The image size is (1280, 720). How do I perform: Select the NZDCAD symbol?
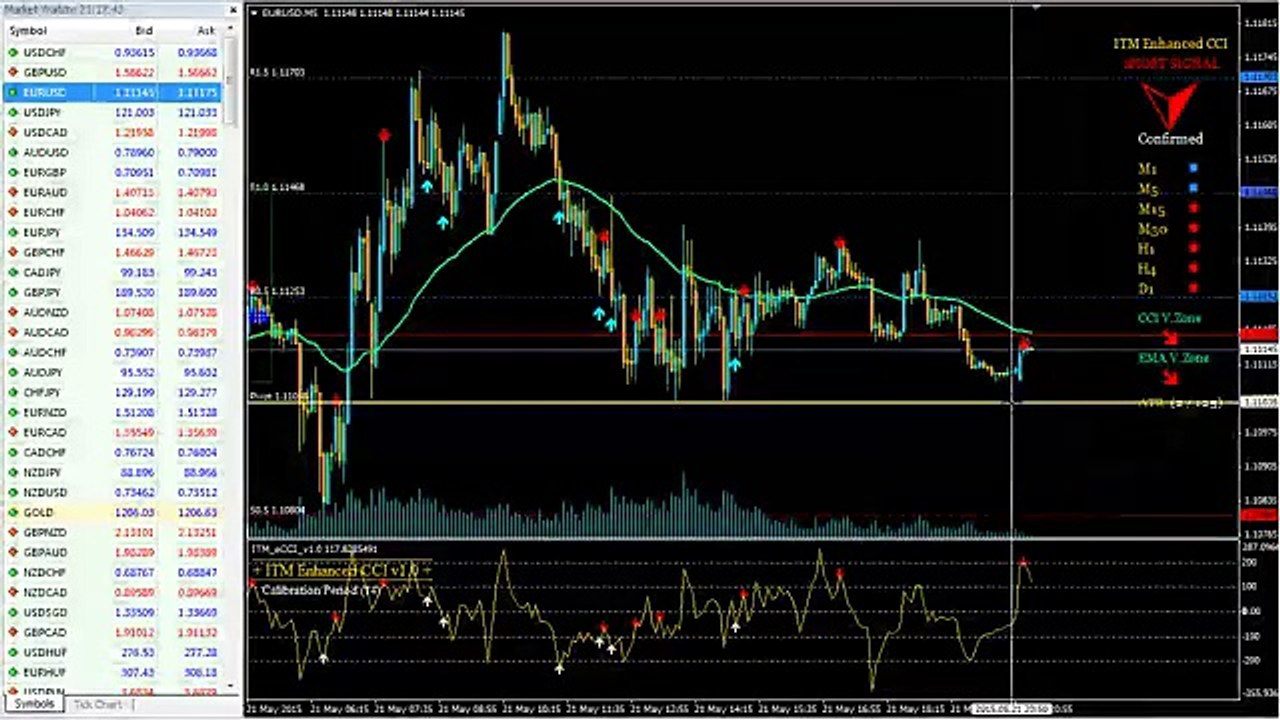45,593
